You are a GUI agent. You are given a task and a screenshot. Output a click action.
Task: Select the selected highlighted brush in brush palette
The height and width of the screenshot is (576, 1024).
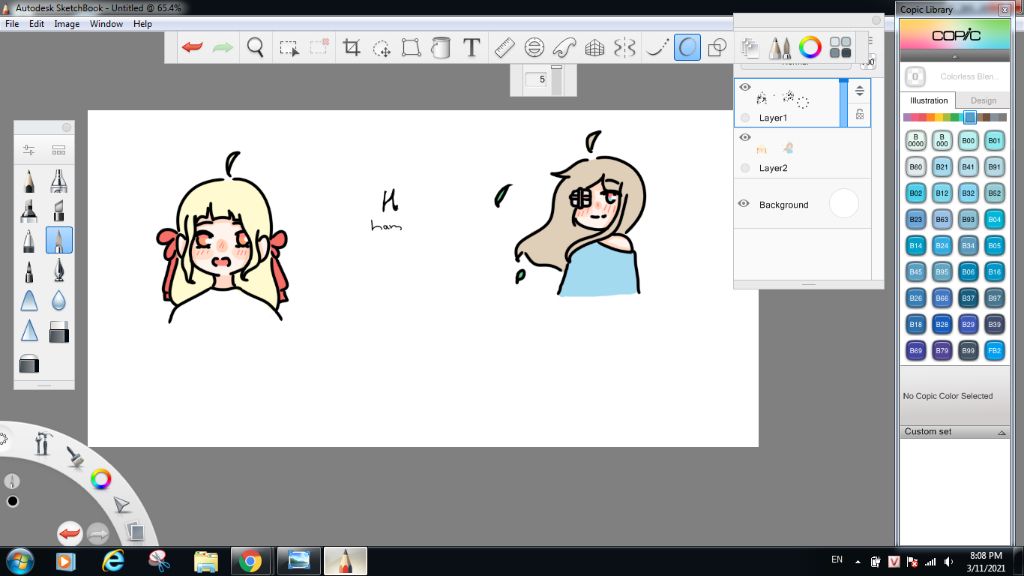click(59, 240)
